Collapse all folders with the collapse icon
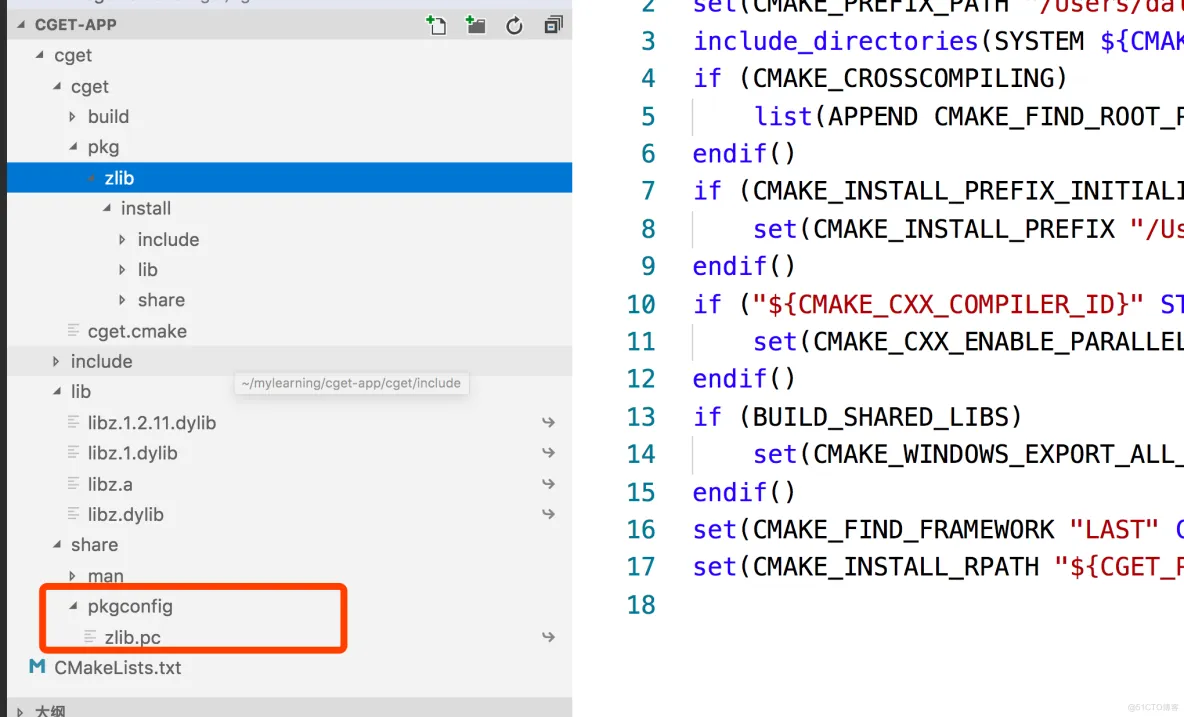The height and width of the screenshot is (717, 1184). tap(553, 25)
